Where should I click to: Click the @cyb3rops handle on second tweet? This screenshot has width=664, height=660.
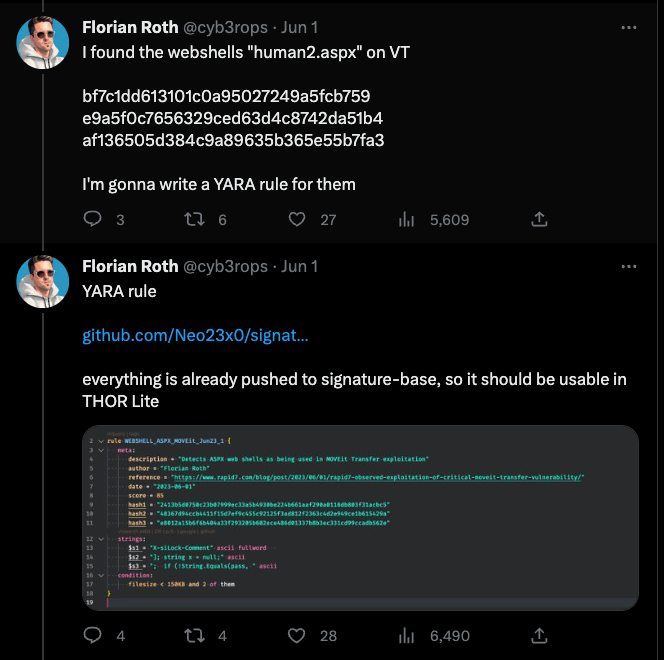pyautogui.click(x=225, y=266)
